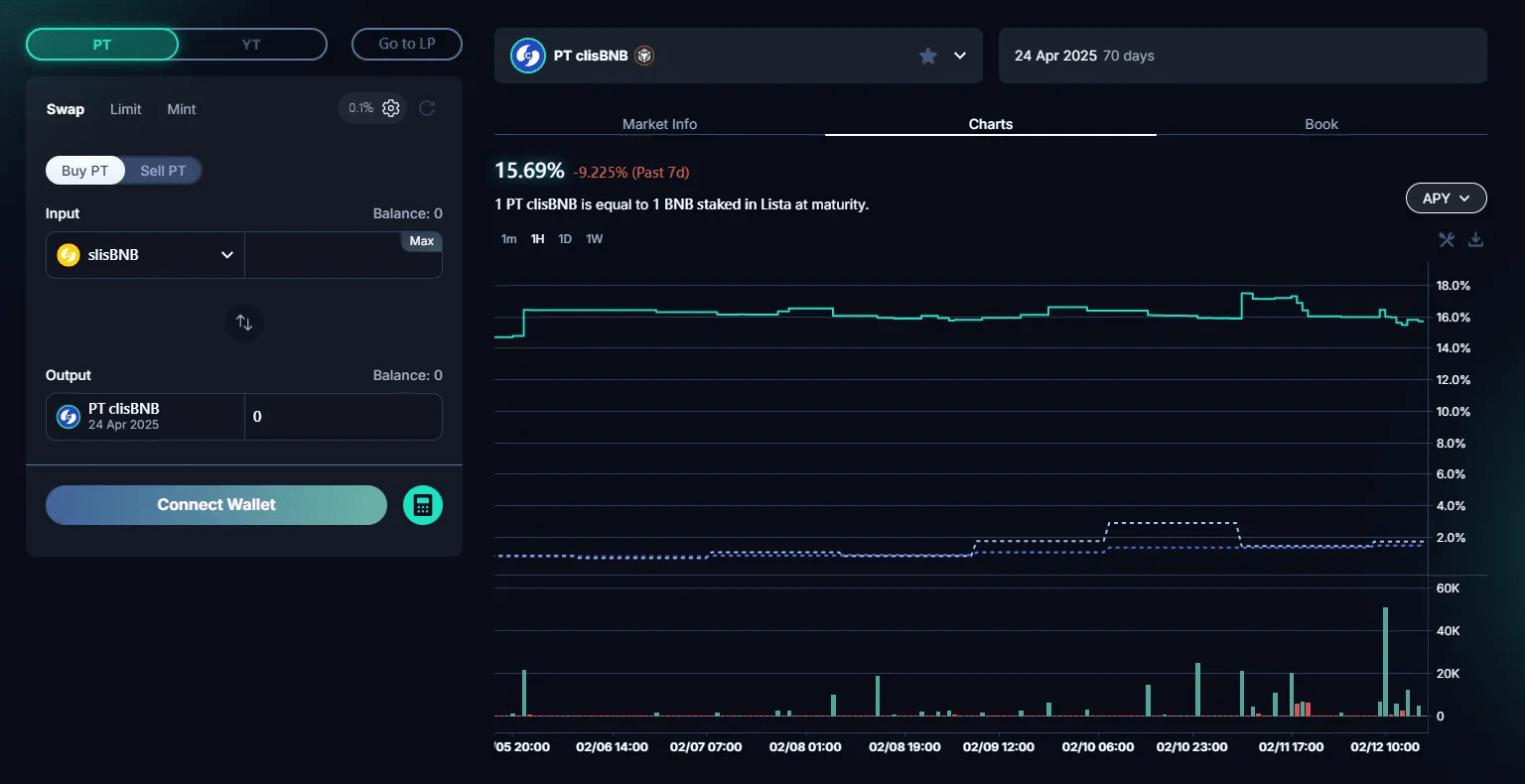
Task: Click the BNB chain badge beside PT clisBNB
Action: [x=644, y=56]
